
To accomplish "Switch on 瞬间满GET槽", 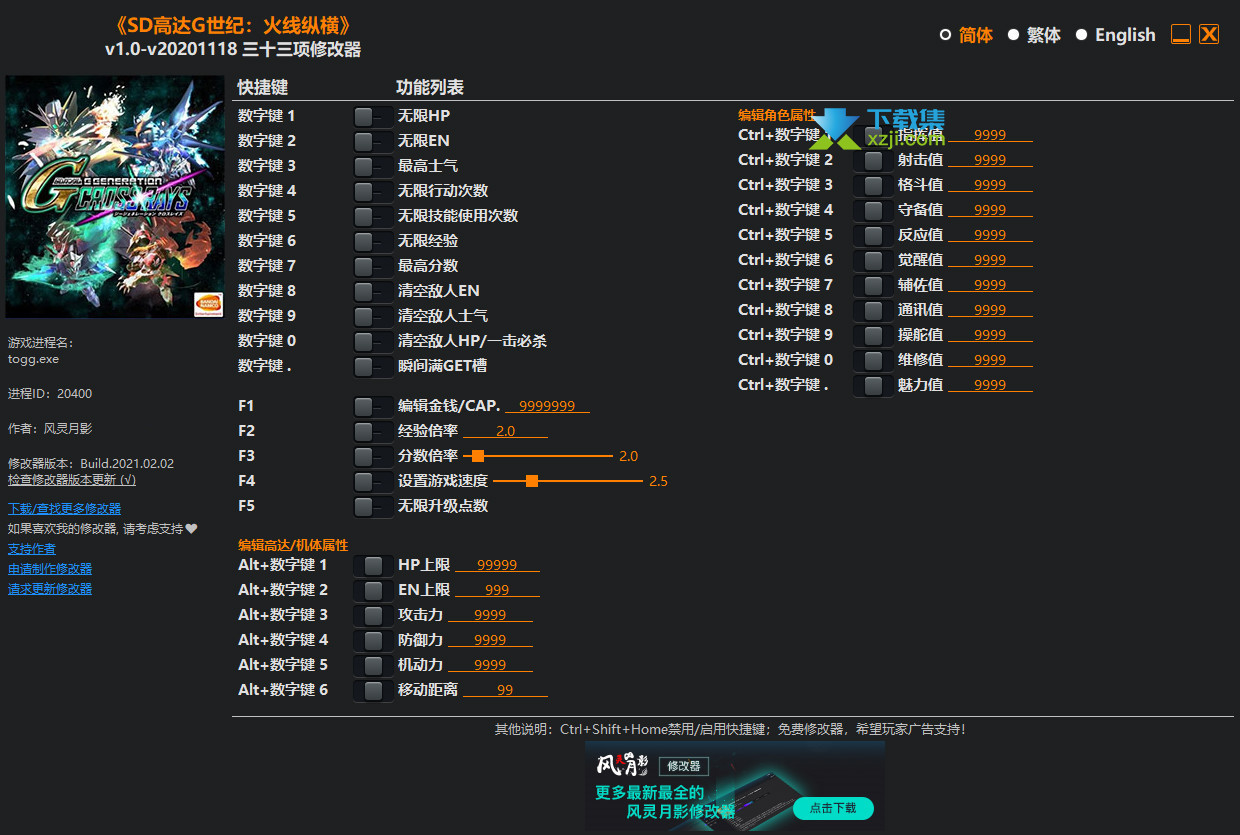I will [373, 366].
